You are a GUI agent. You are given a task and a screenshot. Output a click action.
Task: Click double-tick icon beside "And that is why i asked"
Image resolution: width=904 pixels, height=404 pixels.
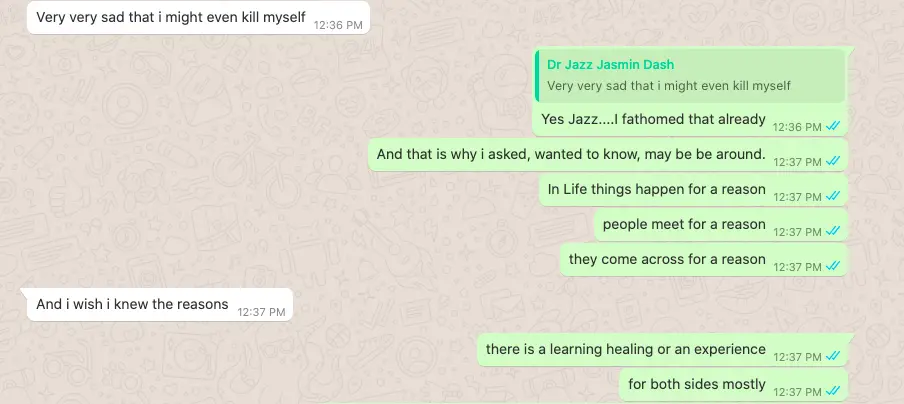coord(833,161)
